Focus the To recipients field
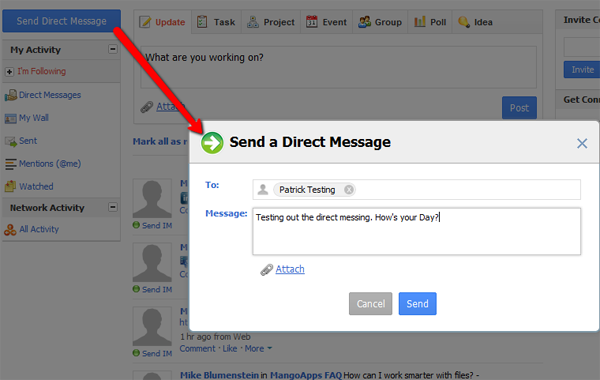 pos(416,189)
